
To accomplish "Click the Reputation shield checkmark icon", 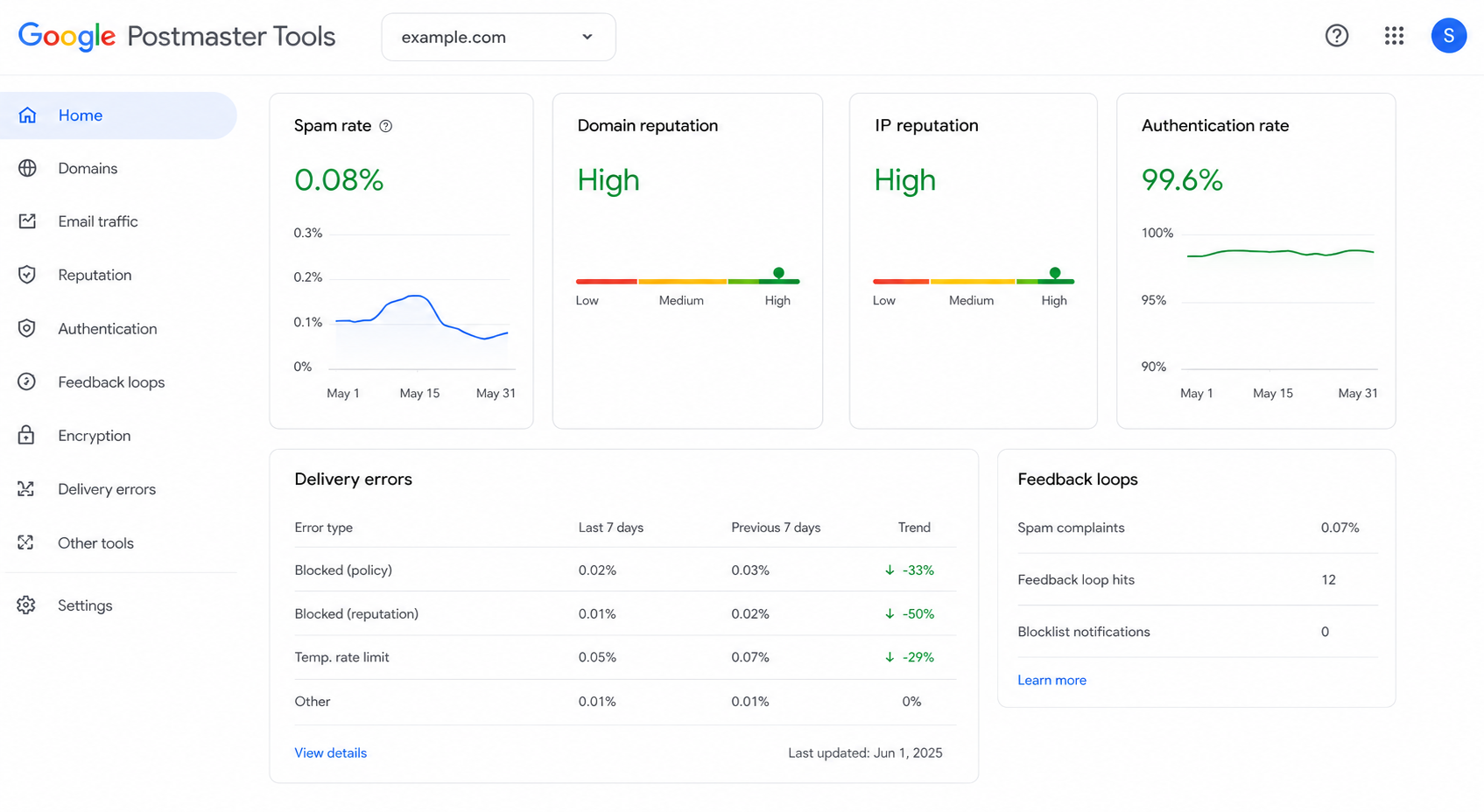I will [x=27, y=275].
